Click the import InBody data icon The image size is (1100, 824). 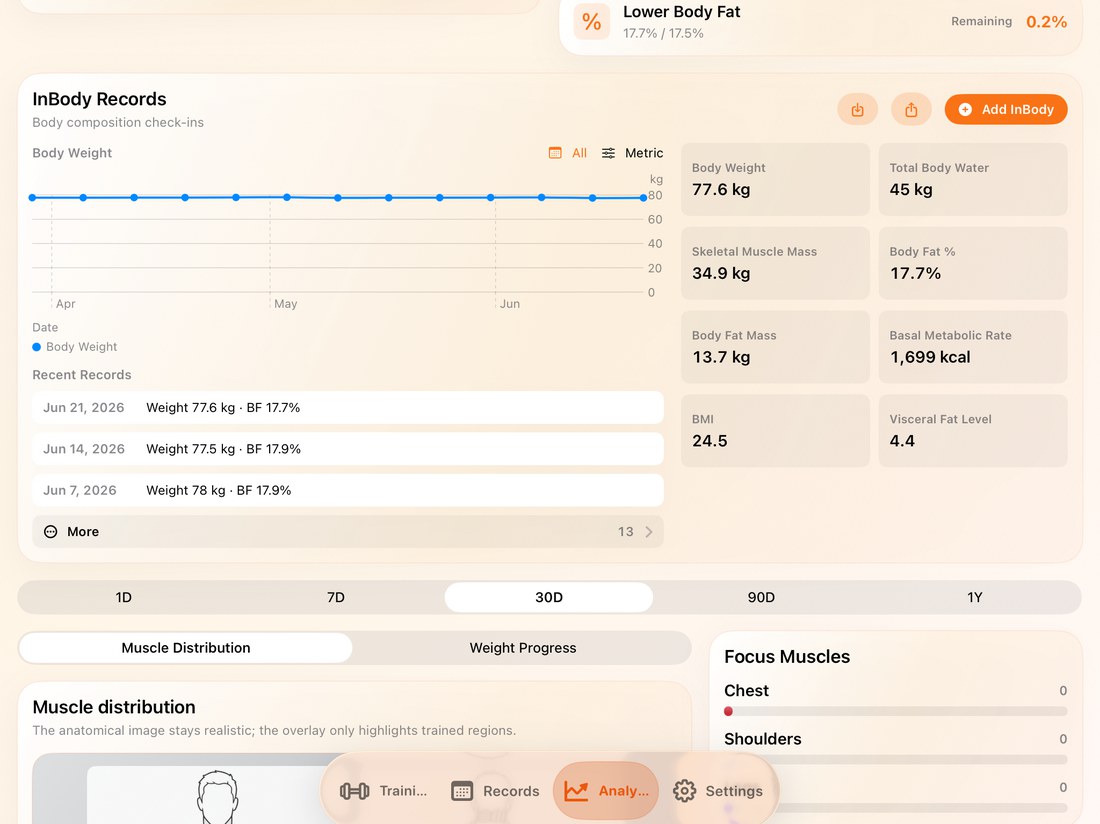coord(857,110)
